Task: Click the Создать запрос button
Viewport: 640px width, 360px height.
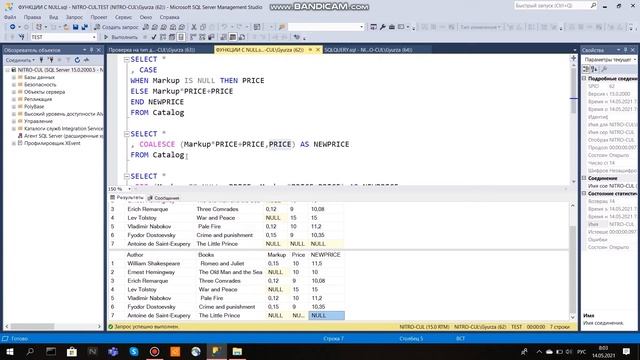Action: [116, 27]
